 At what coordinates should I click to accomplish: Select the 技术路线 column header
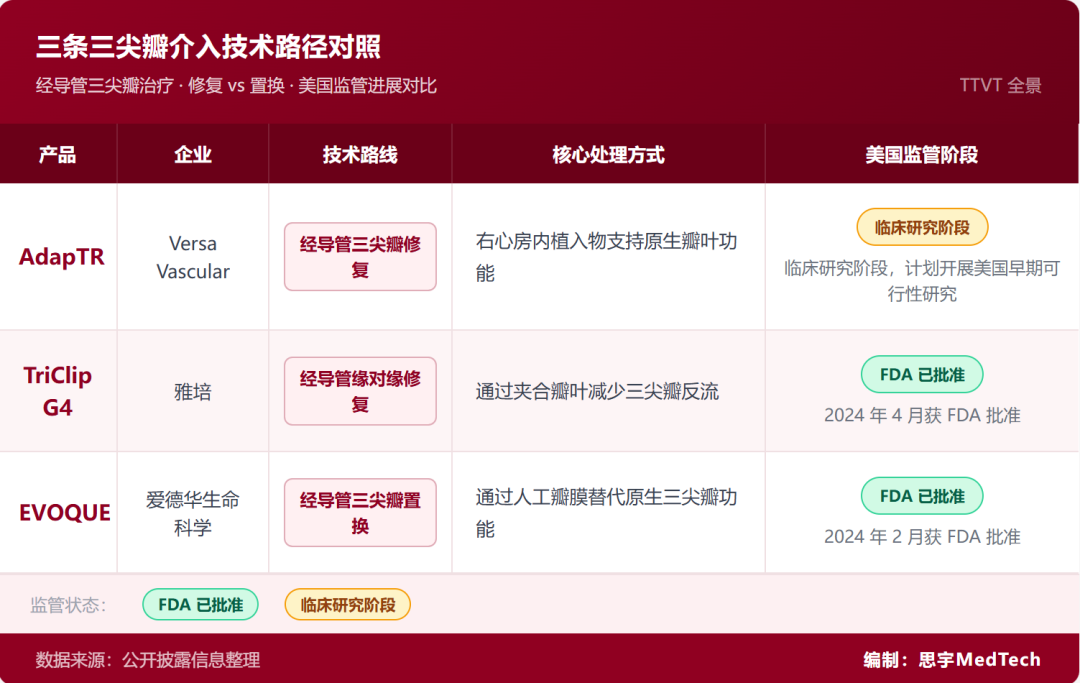point(360,154)
